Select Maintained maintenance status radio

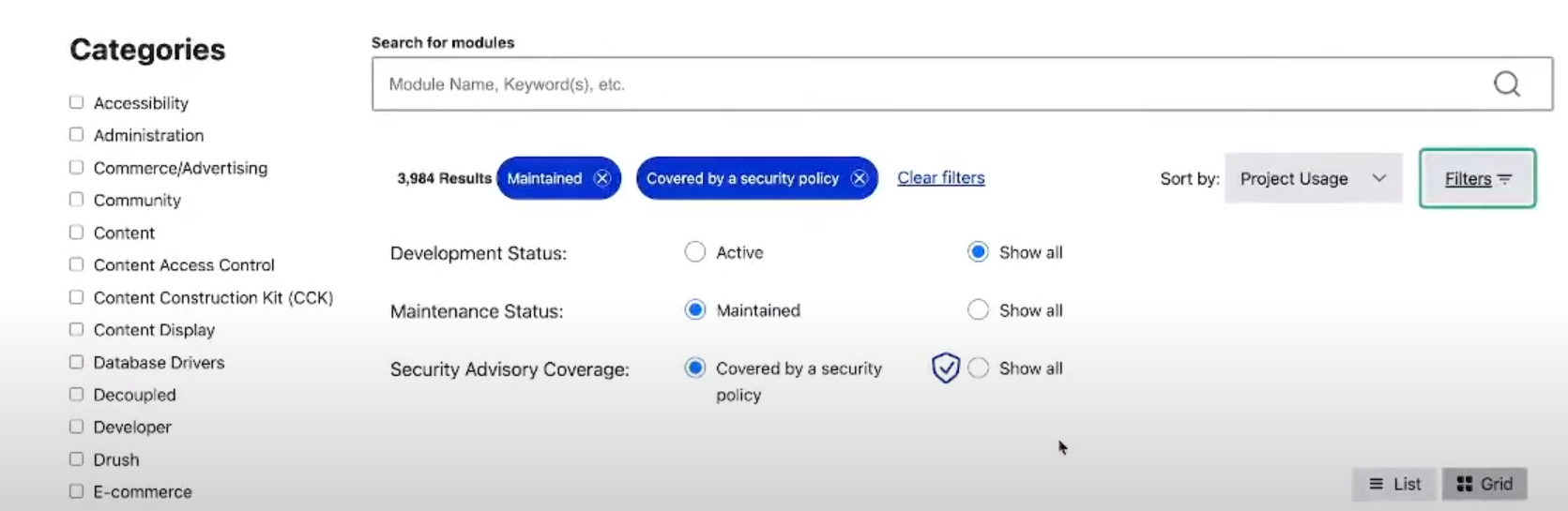[x=694, y=310]
